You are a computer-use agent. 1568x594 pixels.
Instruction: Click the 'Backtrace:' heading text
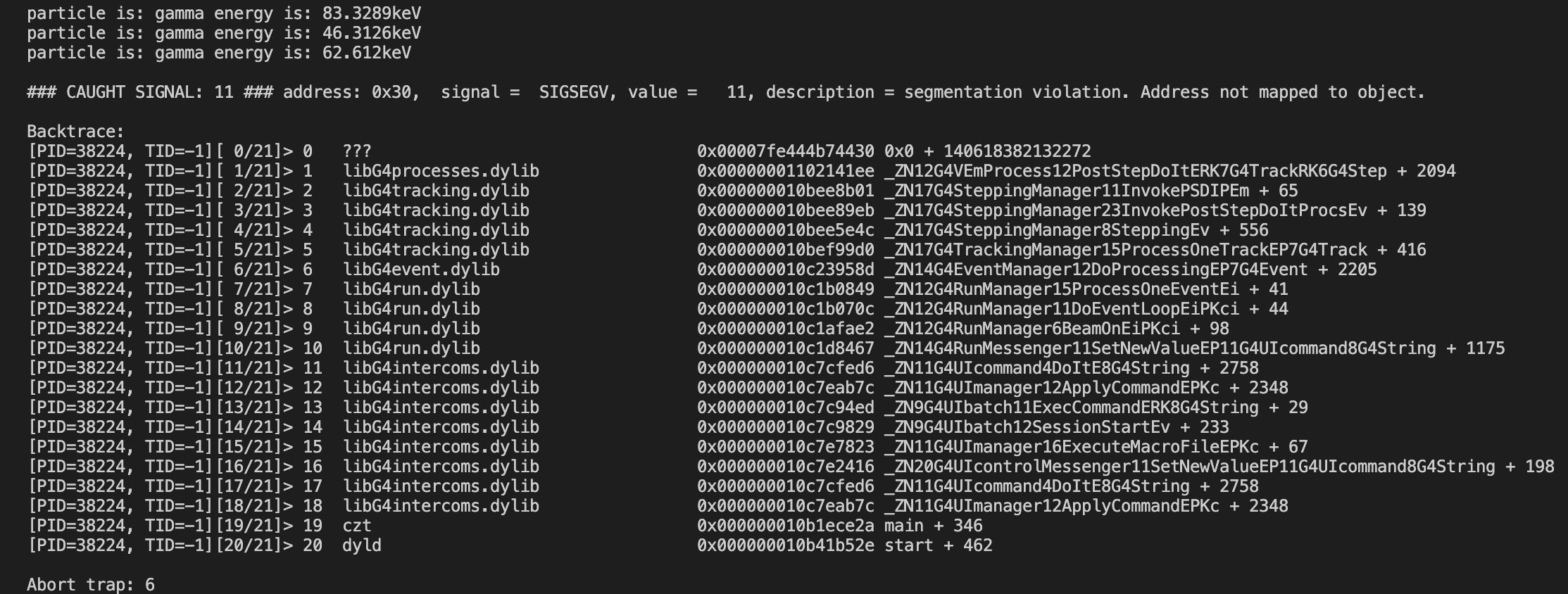[75, 132]
